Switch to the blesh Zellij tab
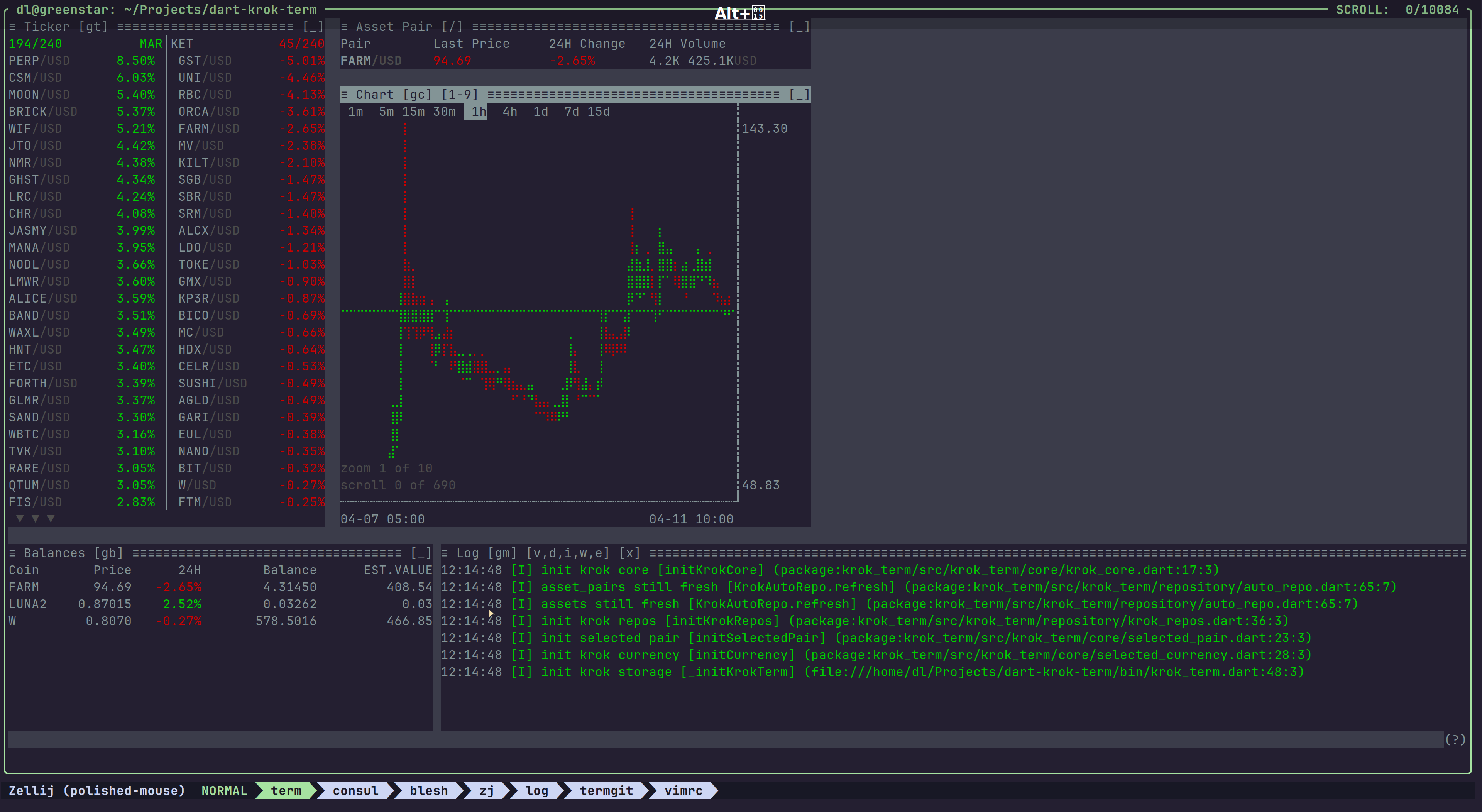Image resolution: width=1482 pixels, height=812 pixels. [429, 791]
